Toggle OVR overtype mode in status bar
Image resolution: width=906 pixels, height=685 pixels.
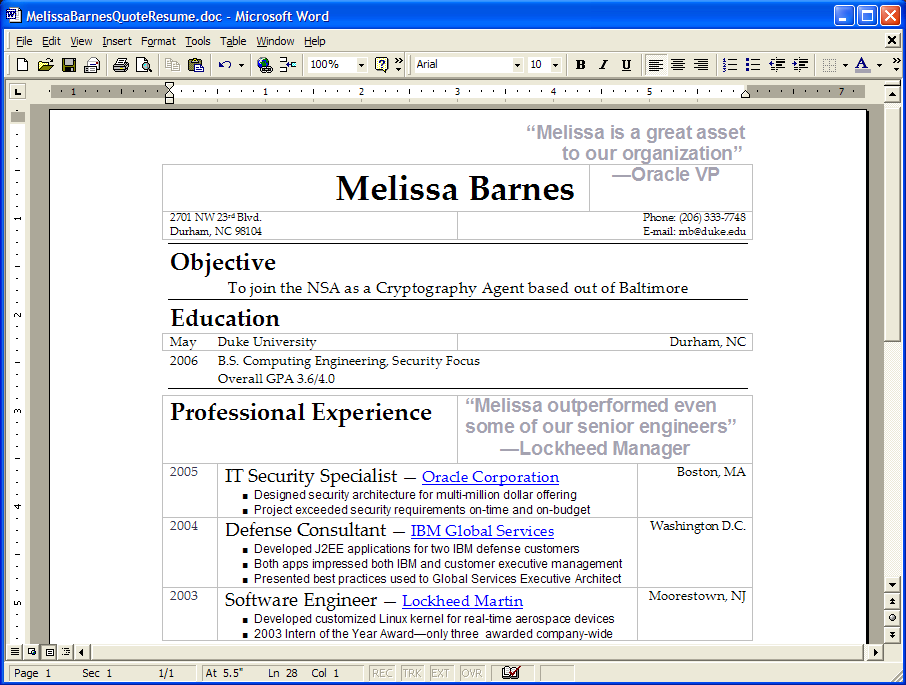pyautogui.click(x=471, y=673)
